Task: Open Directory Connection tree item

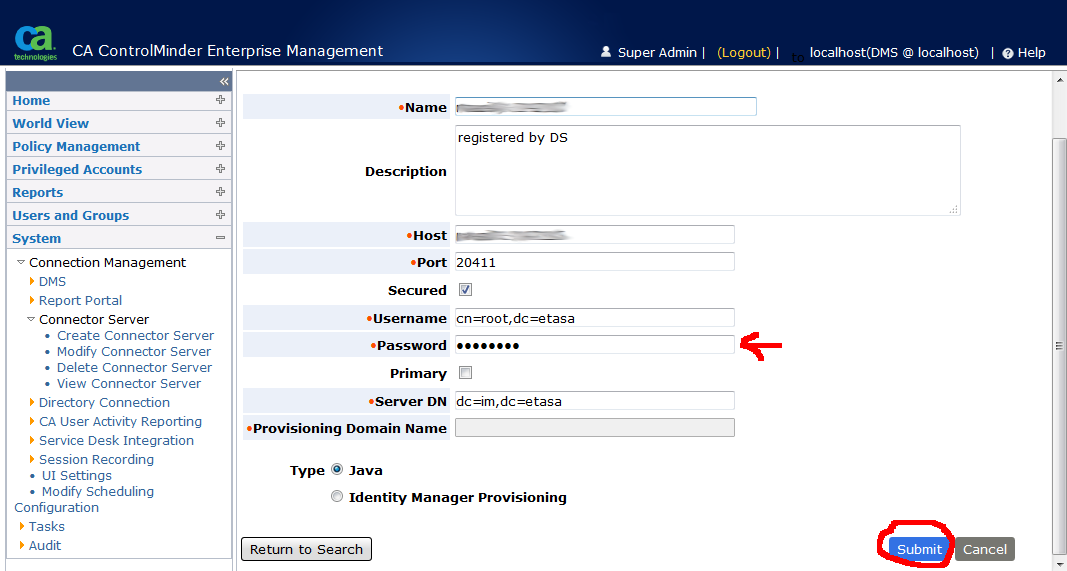Action: (x=104, y=402)
